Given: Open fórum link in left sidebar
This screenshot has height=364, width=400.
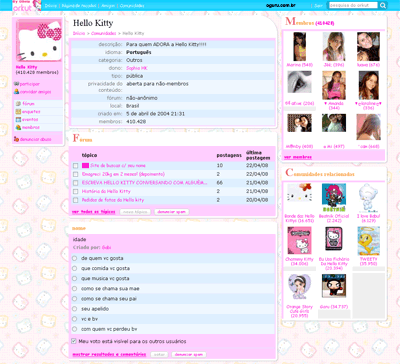Looking at the screenshot, I should (28, 104).
